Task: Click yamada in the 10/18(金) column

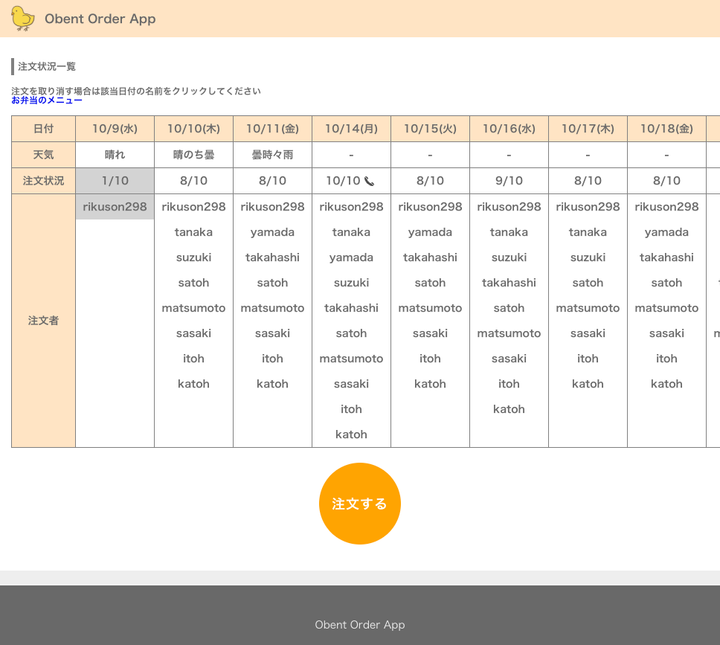Action: 667,232
